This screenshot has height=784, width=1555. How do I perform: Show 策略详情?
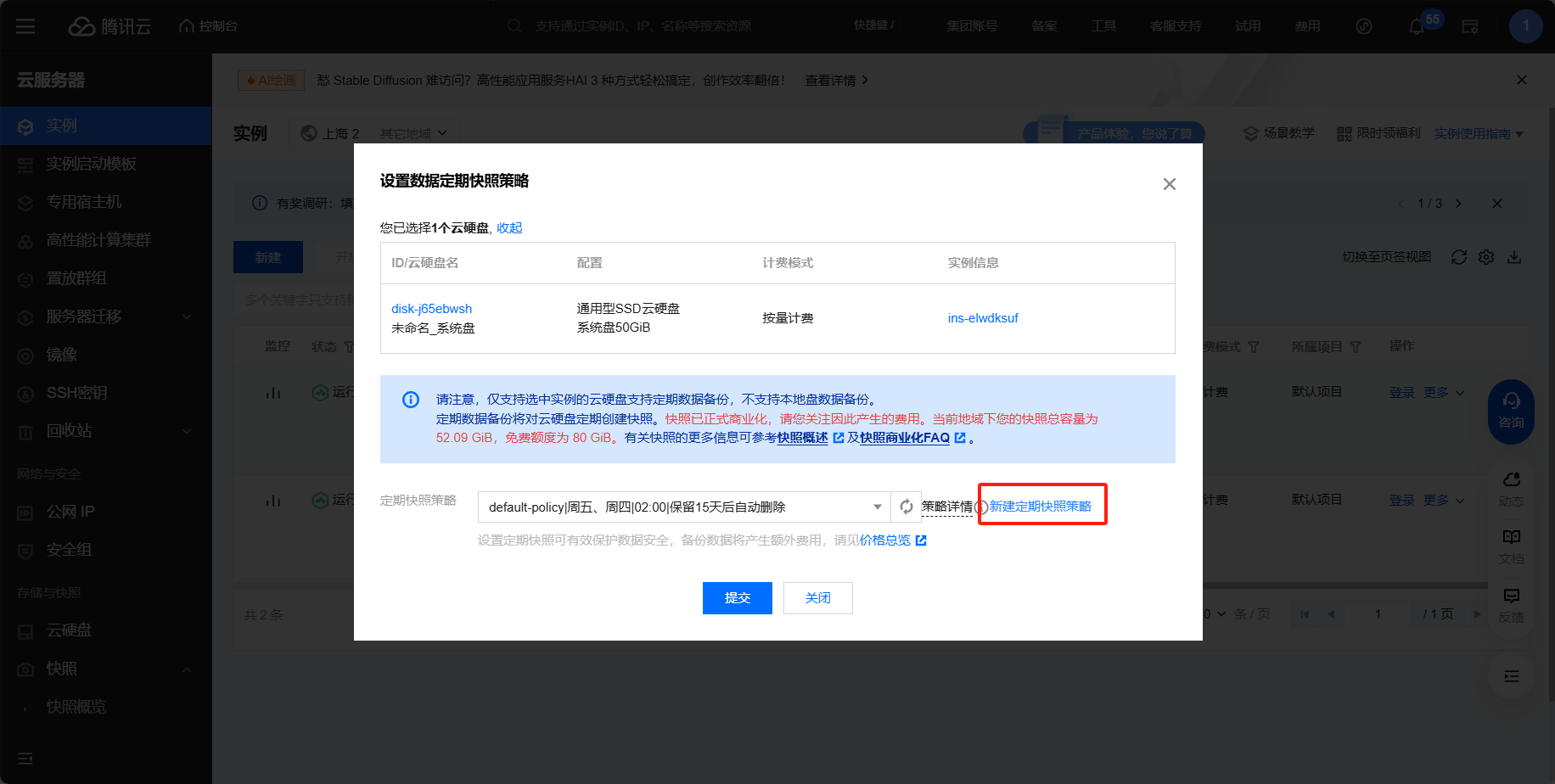(947, 507)
